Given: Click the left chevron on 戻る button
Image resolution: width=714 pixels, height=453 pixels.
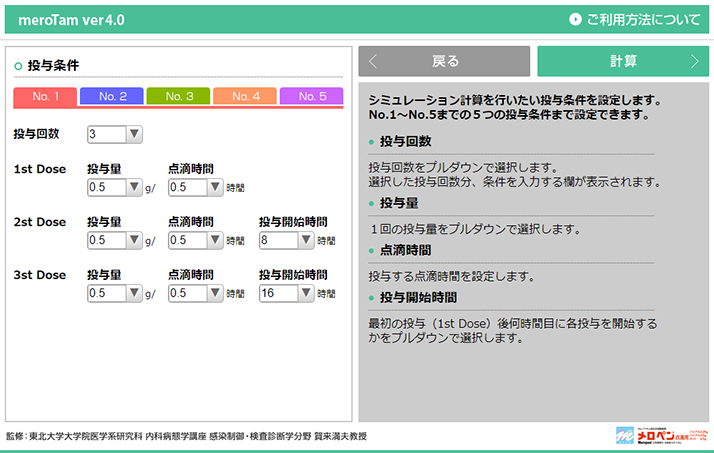Looking at the screenshot, I should [x=374, y=61].
